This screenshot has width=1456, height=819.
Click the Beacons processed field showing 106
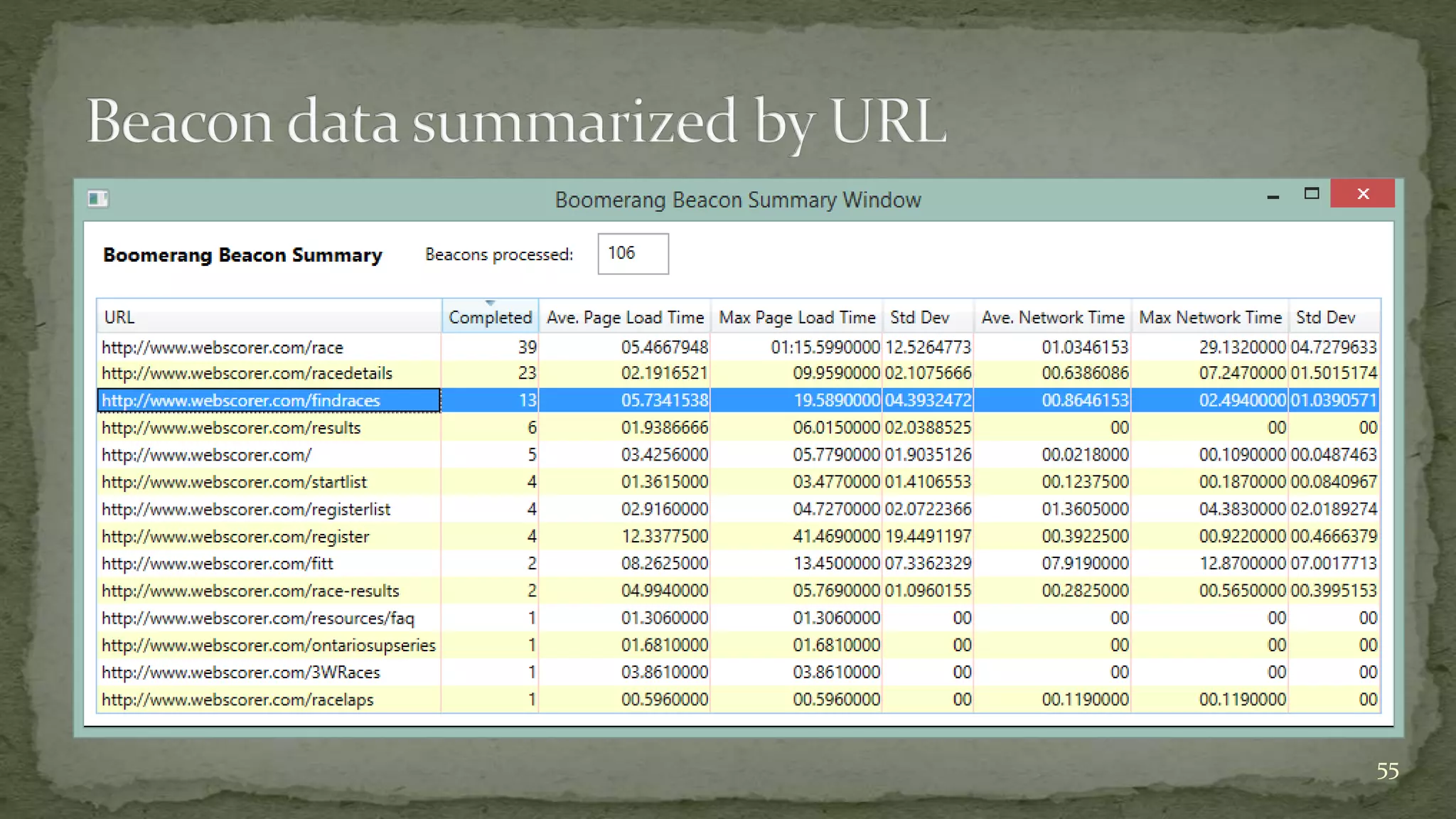click(x=633, y=254)
